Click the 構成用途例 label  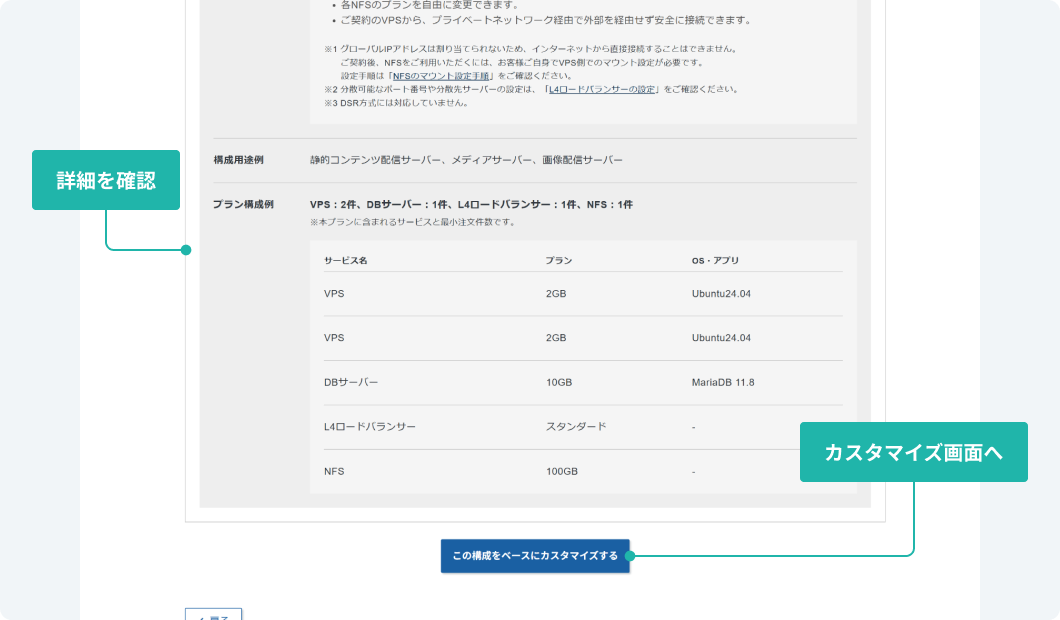239,160
